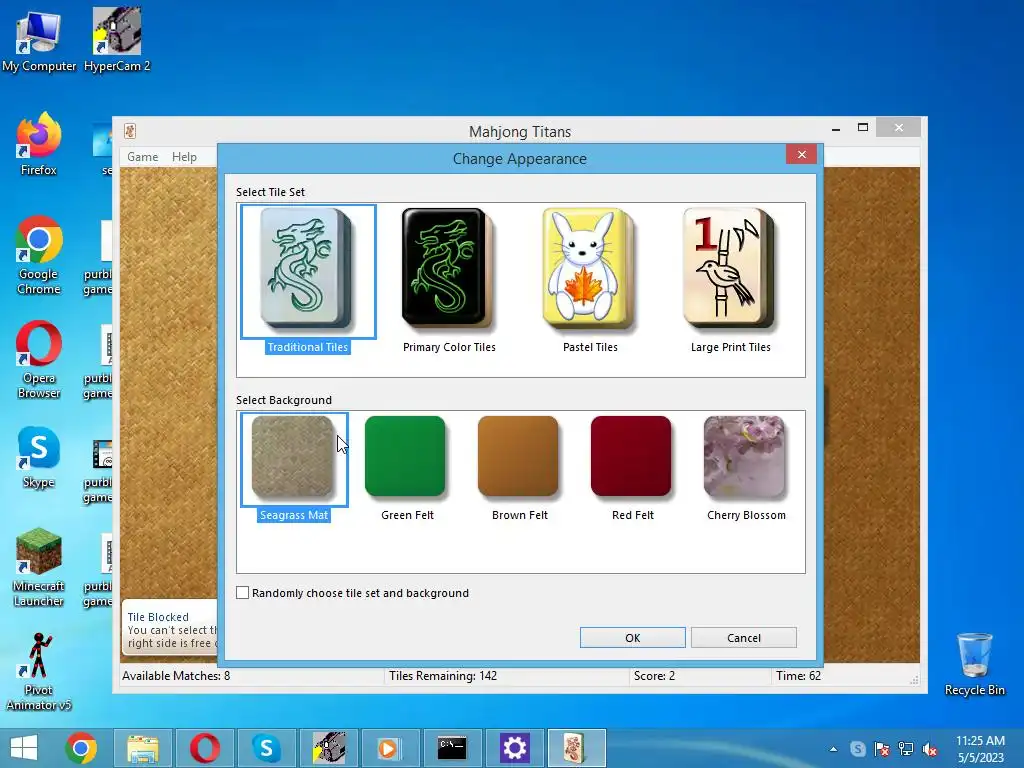Select the Cherry Blossom background thumbnail
Screen dimensions: 1024x768
tap(744, 456)
